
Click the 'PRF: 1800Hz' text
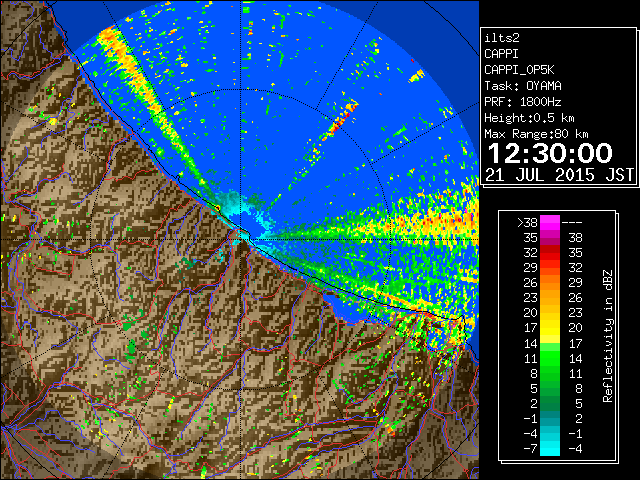(522, 102)
